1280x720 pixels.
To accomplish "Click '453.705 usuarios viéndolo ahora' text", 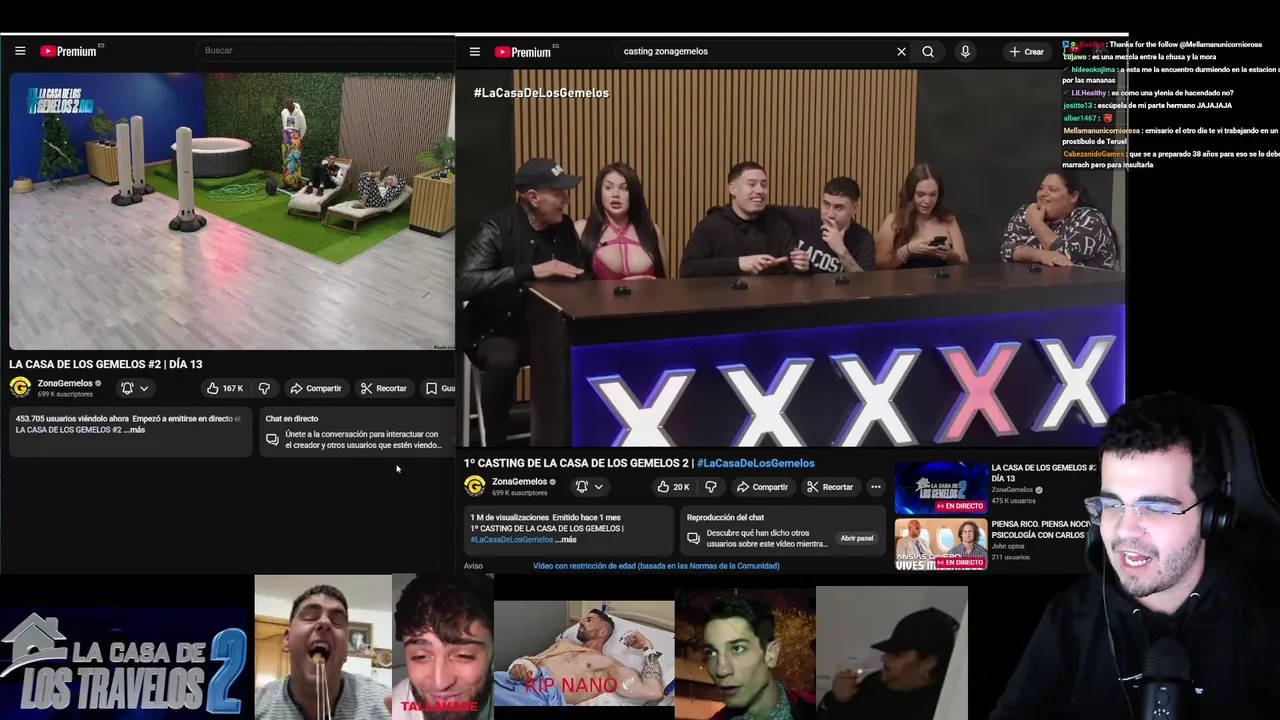I will click(x=72, y=419).
